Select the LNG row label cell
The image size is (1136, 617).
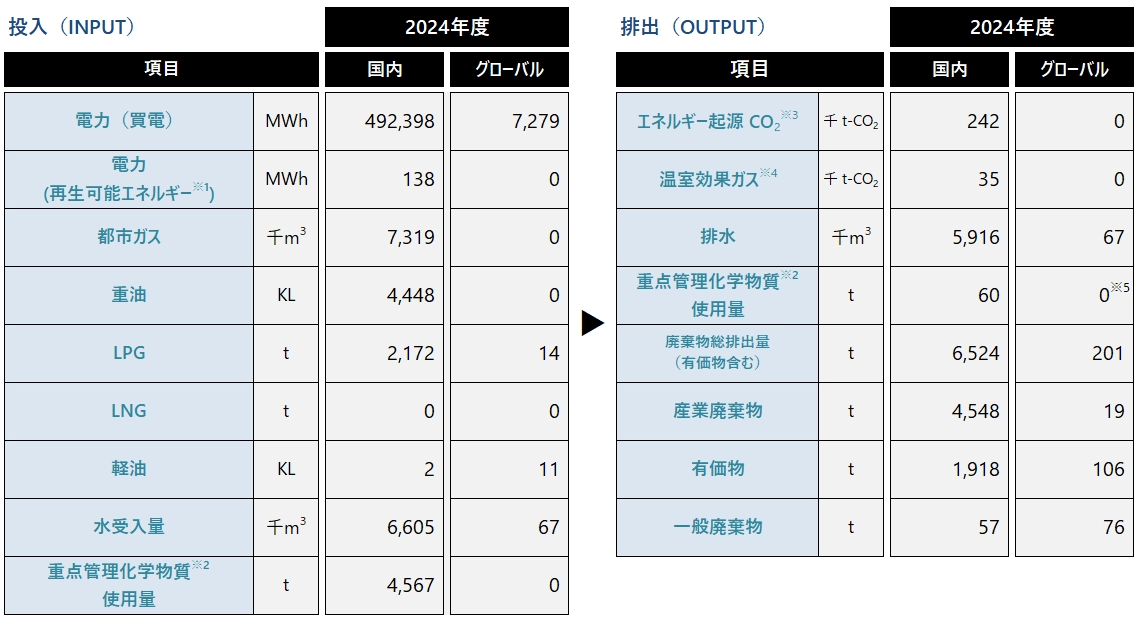coord(128,411)
